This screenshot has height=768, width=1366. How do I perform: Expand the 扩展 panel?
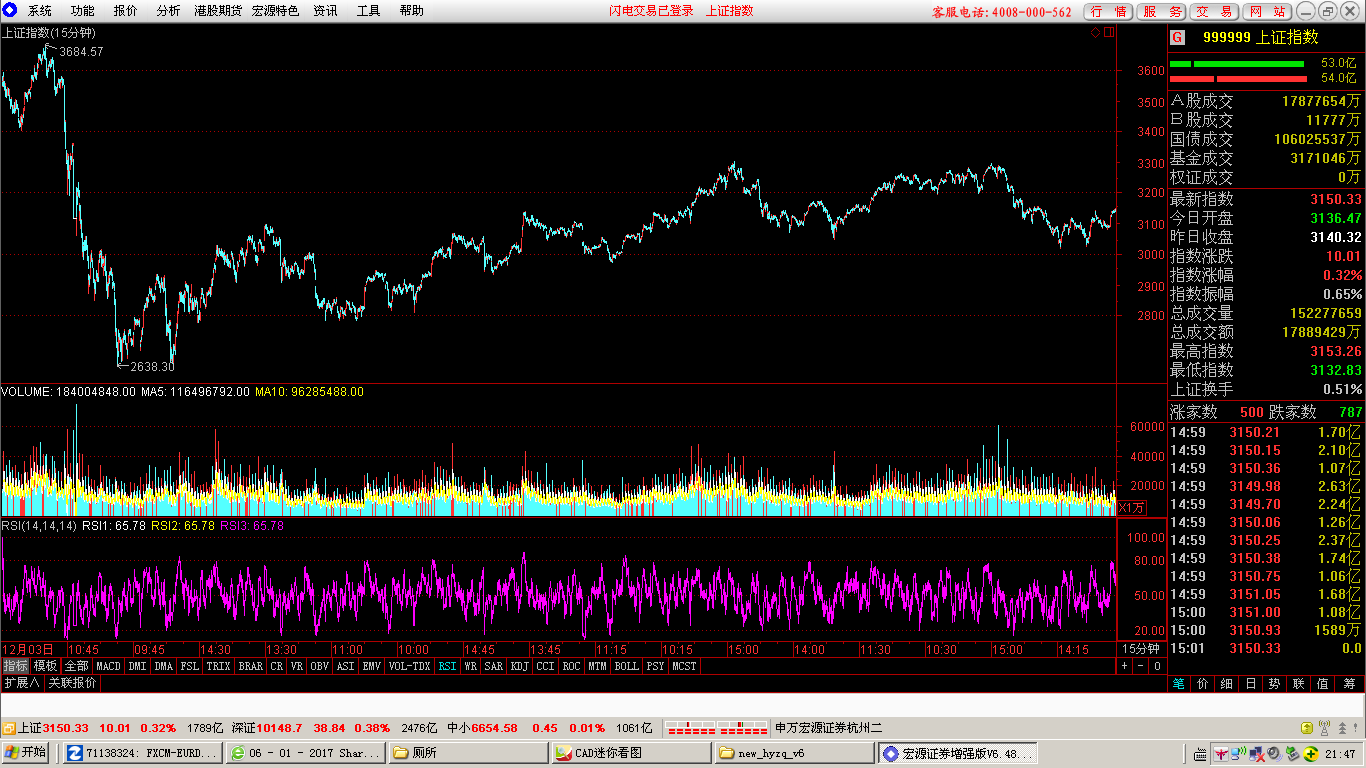pos(21,683)
